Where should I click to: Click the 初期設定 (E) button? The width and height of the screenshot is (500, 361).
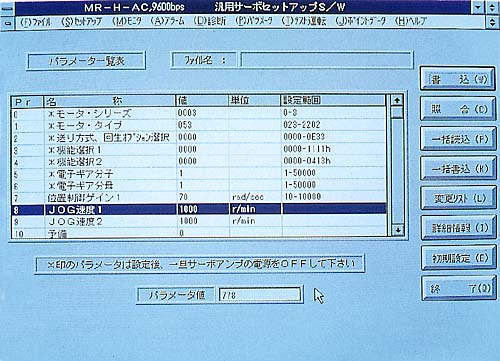[x=459, y=258]
